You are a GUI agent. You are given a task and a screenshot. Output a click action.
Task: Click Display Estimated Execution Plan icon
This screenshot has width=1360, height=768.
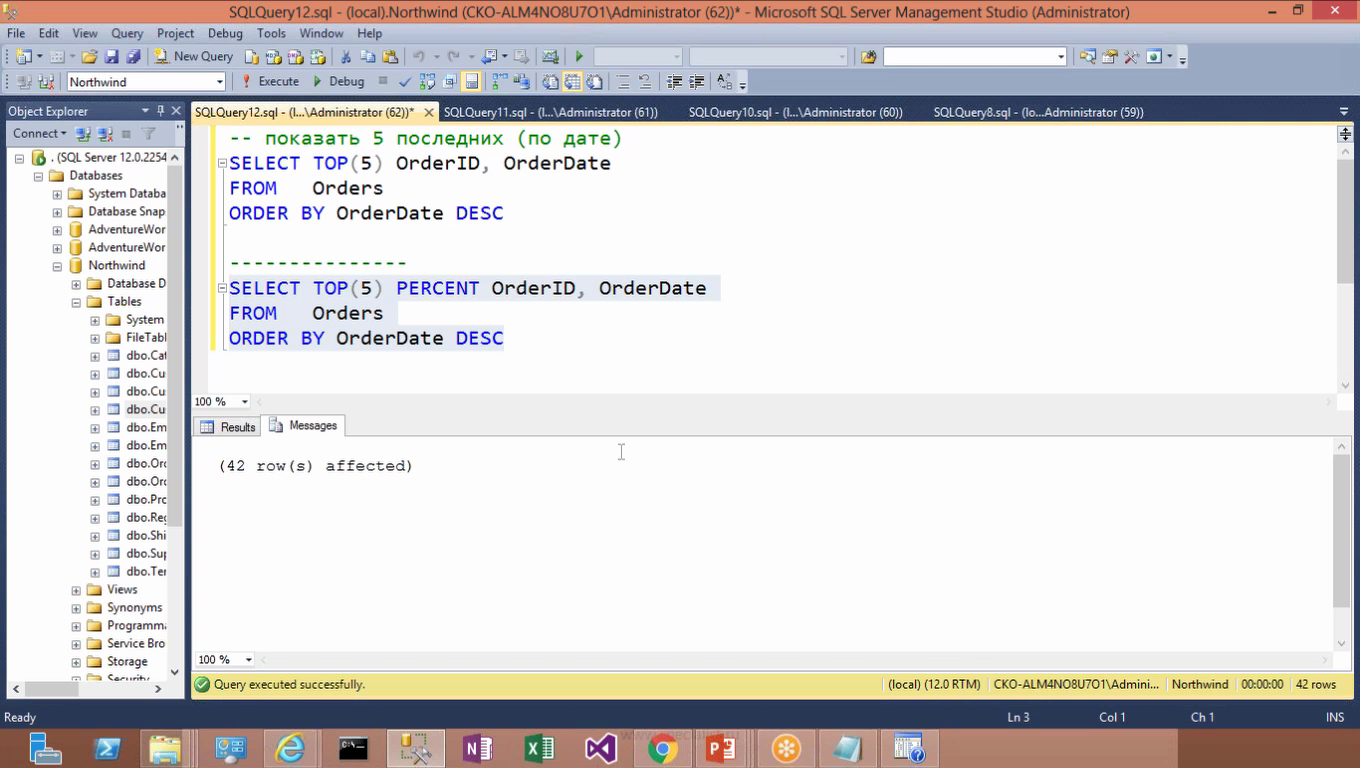point(427,82)
